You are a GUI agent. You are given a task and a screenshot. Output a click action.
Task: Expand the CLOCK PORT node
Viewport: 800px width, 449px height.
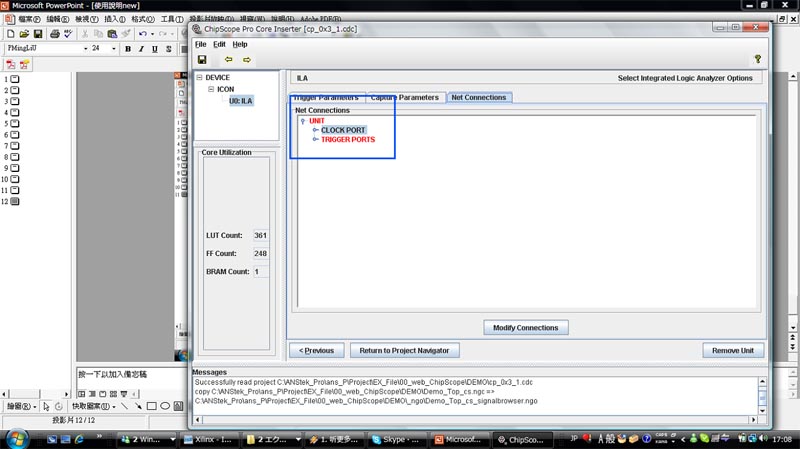pos(315,130)
